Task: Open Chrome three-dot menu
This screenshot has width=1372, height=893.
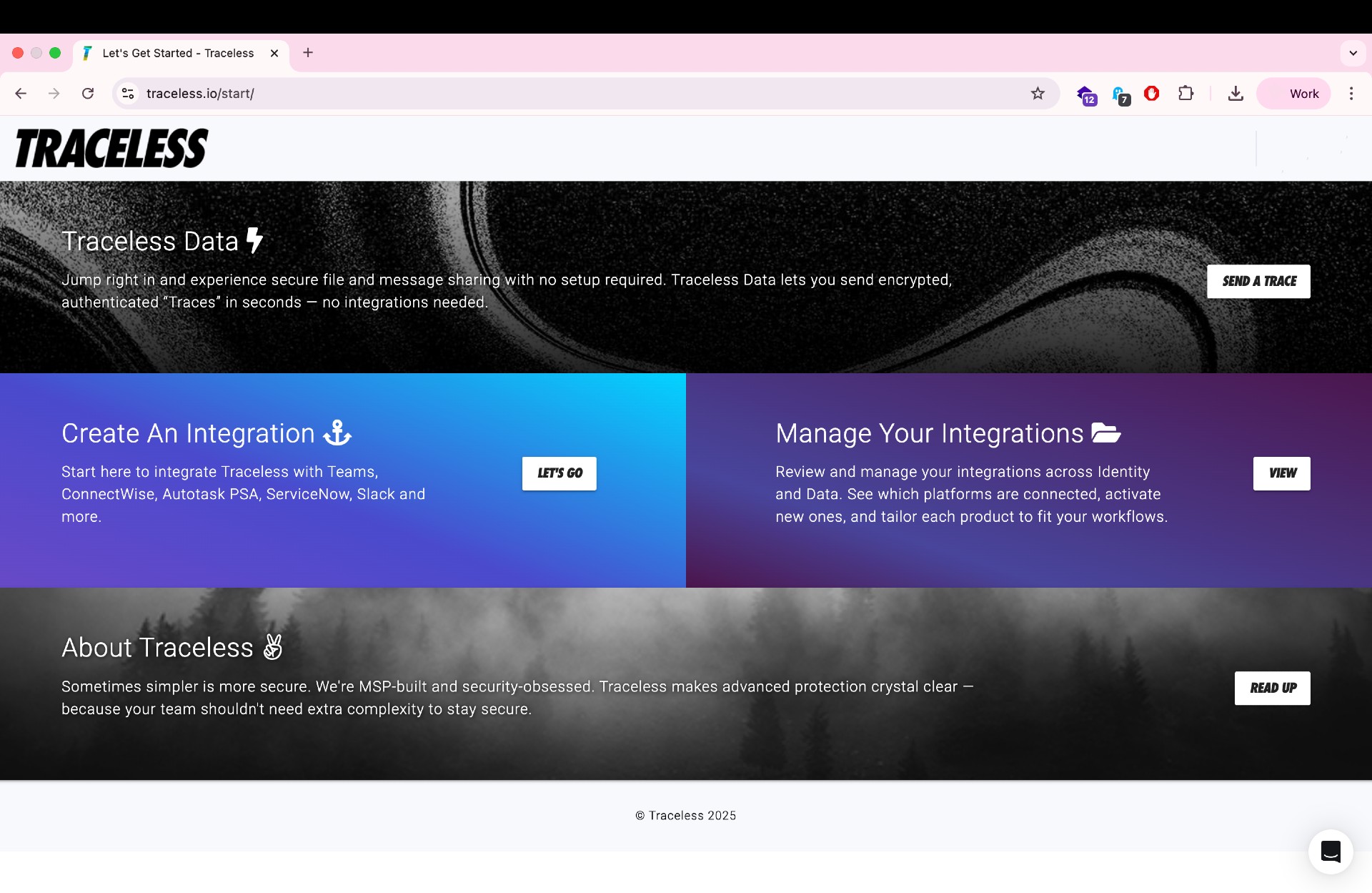Action: (1351, 94)
